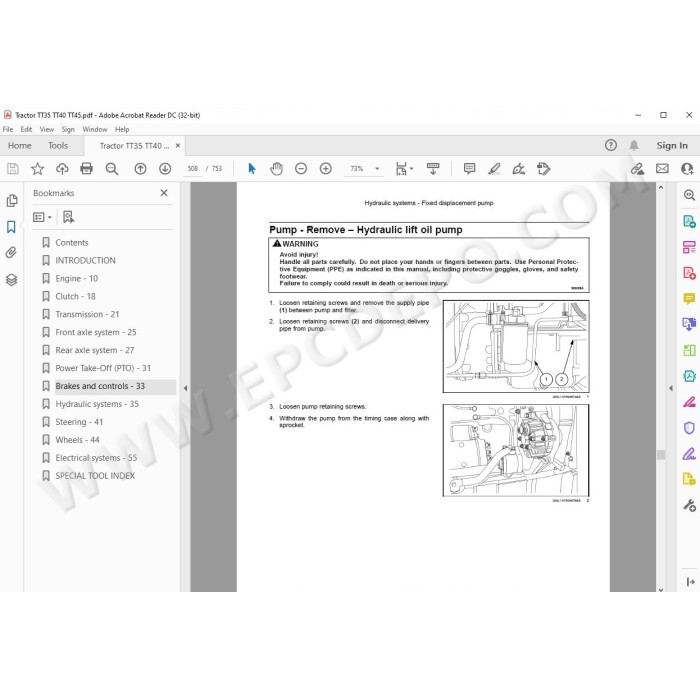Zoom in with plus button
Screen dimensions: 700x700
326,169
